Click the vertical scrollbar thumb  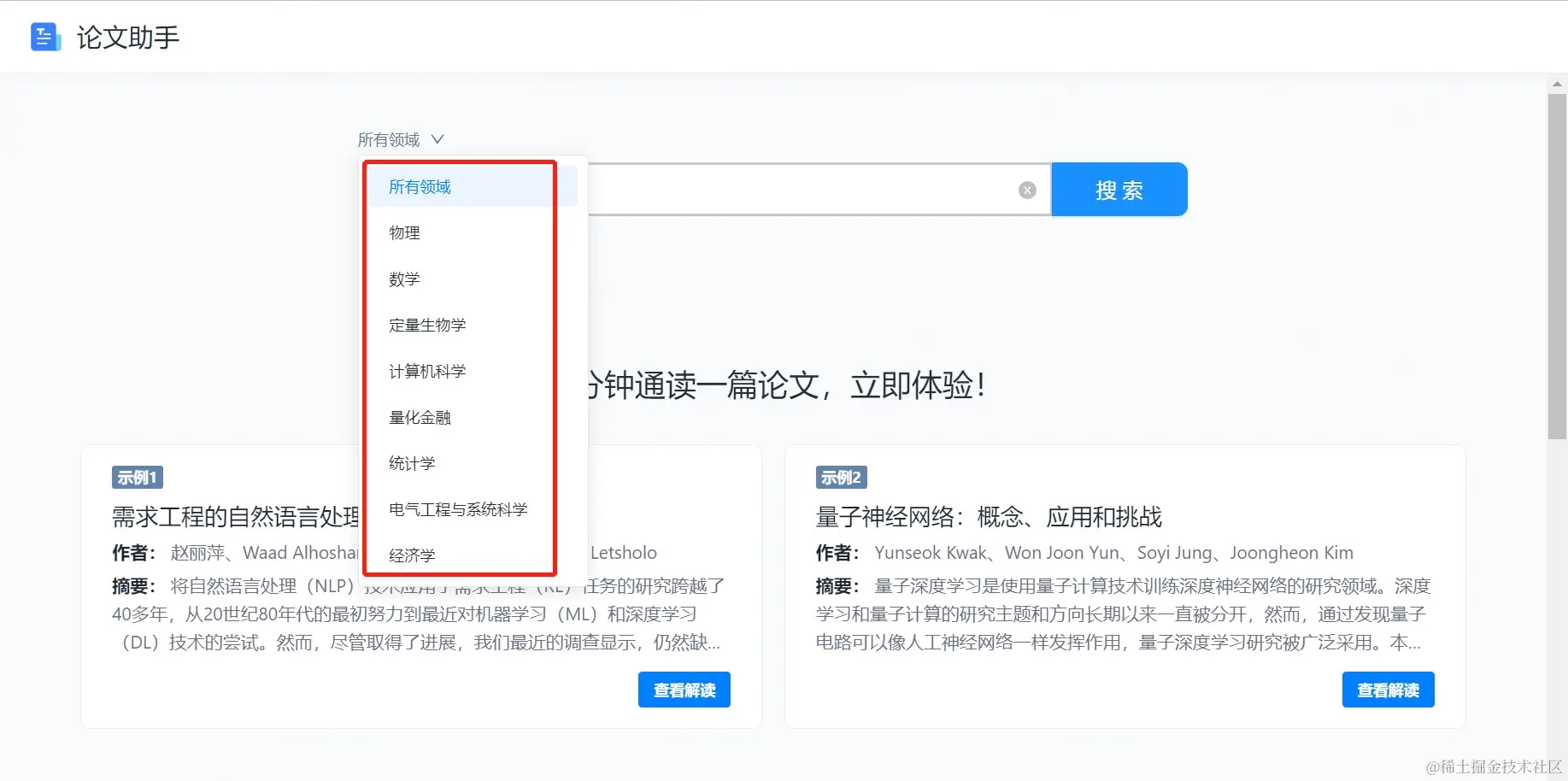(1557, 267)
